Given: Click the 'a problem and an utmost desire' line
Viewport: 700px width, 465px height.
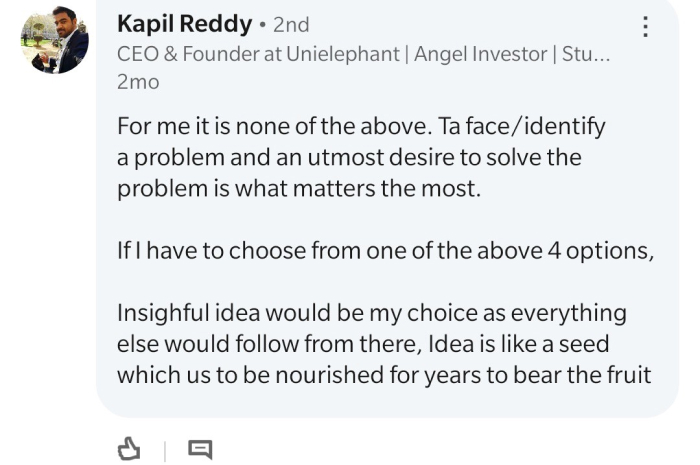Looking at the screenshot, I should tap(349, 158).
